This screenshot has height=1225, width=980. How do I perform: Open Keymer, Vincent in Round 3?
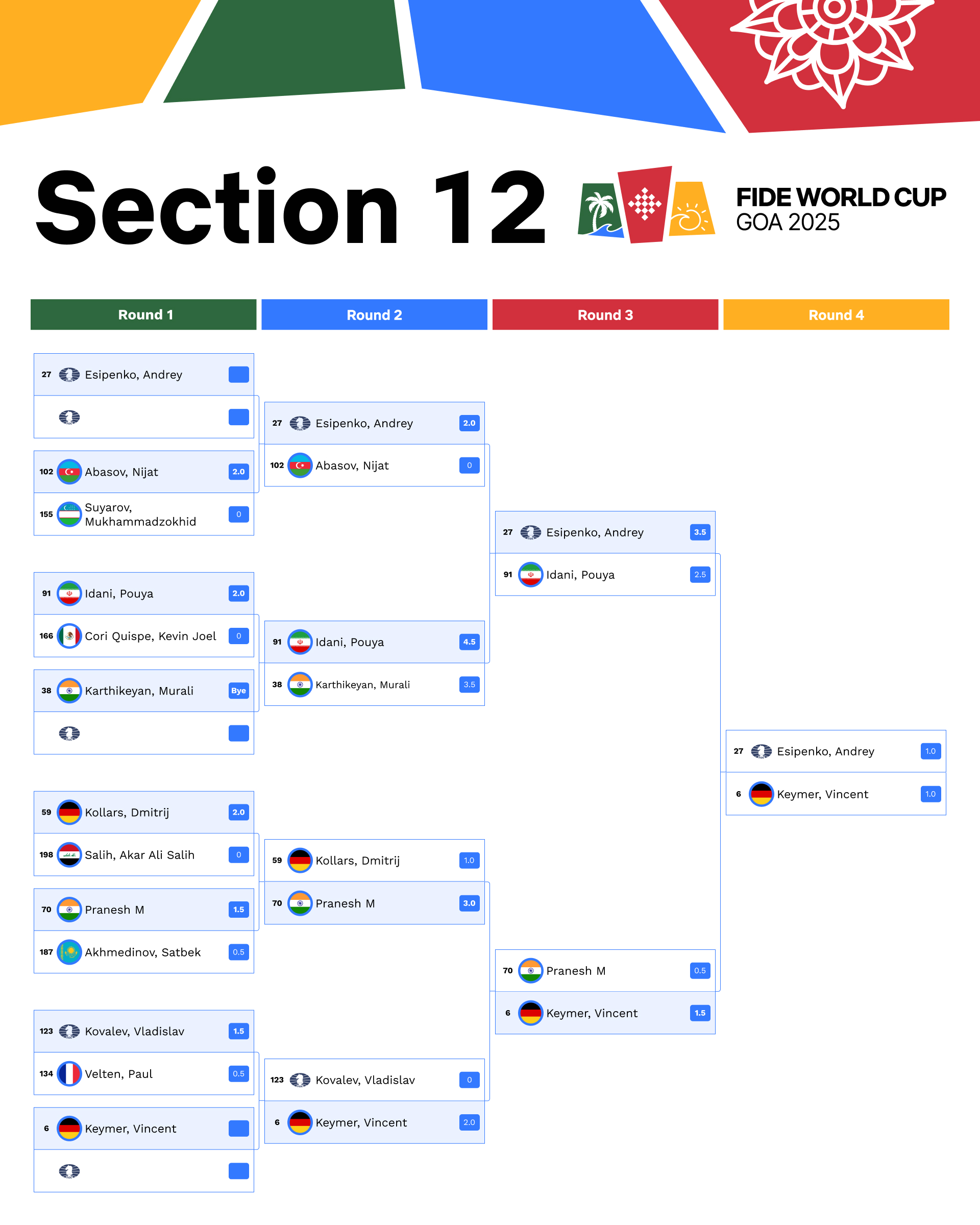[592, 1013]
